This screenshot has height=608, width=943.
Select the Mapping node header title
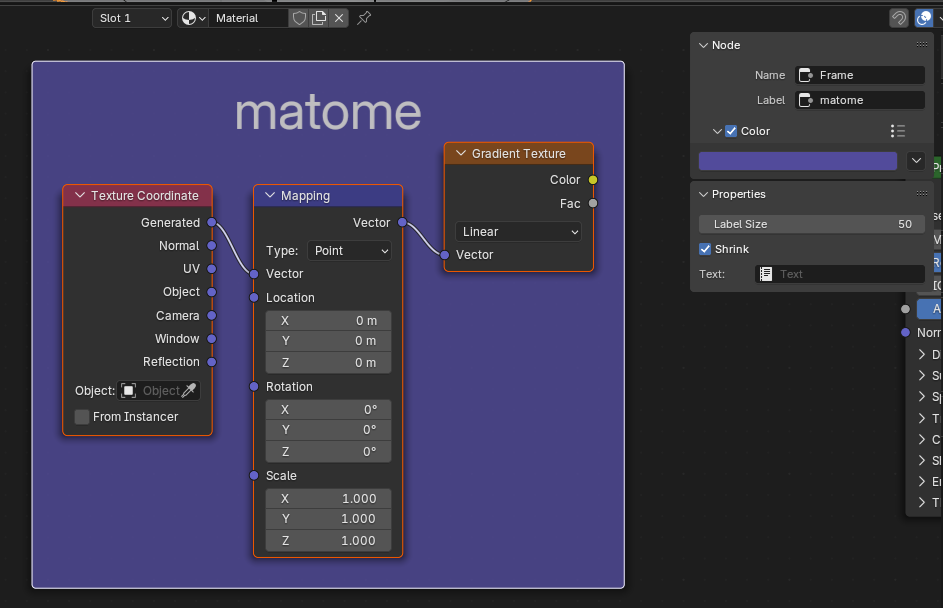tap(306, 196)
